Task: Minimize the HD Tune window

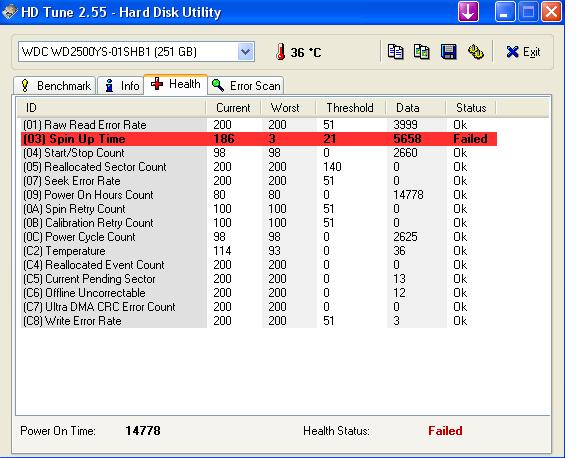Action: tap(505, 11)
